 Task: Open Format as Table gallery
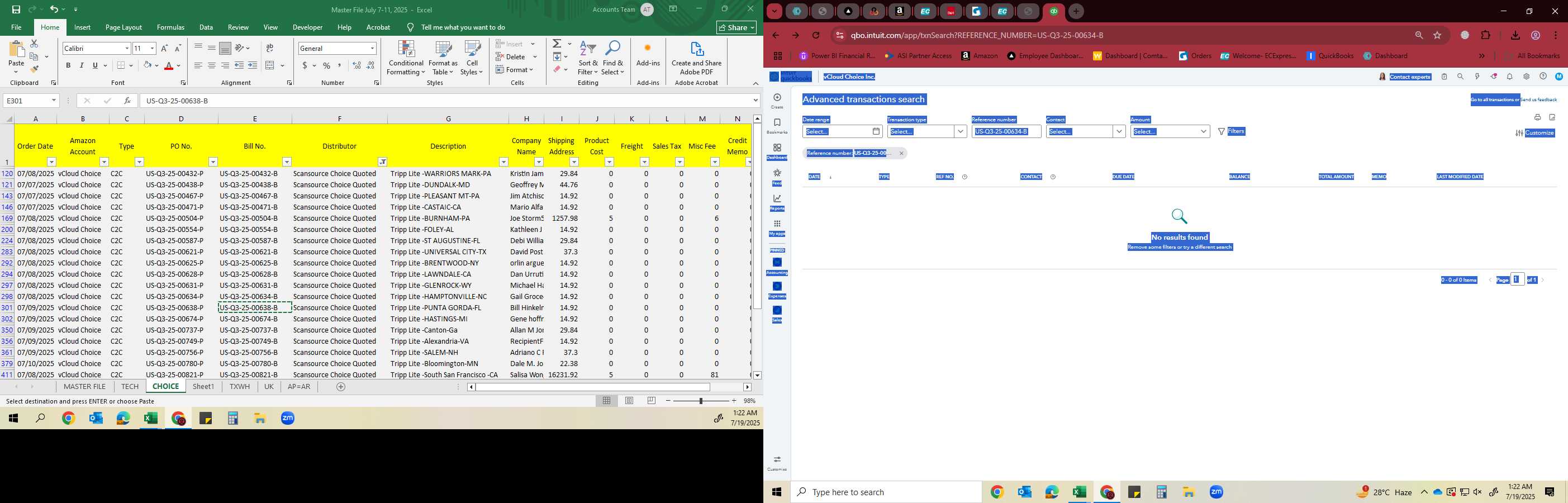(x=443, y=59)
